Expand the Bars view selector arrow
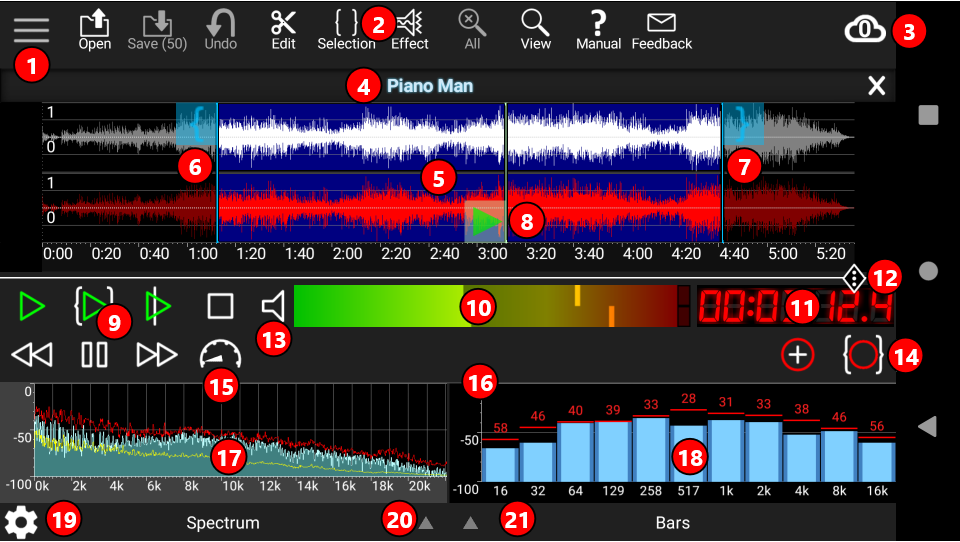 pos(471,522)
